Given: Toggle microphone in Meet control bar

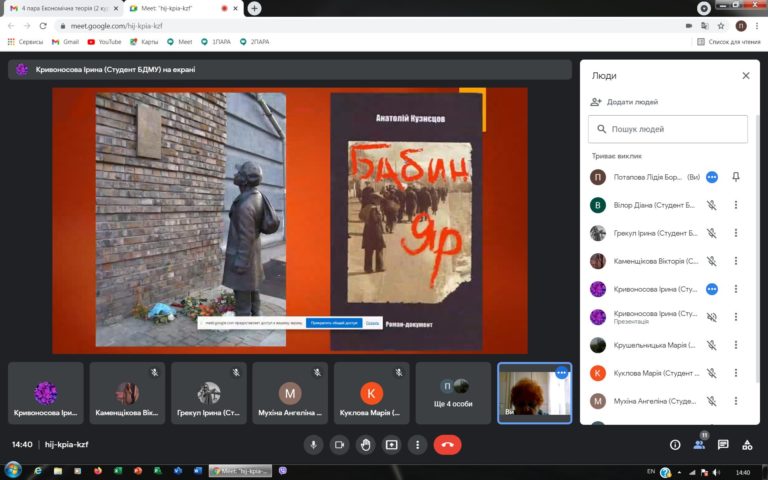Looking at the screenshot, I should point(313,445).
